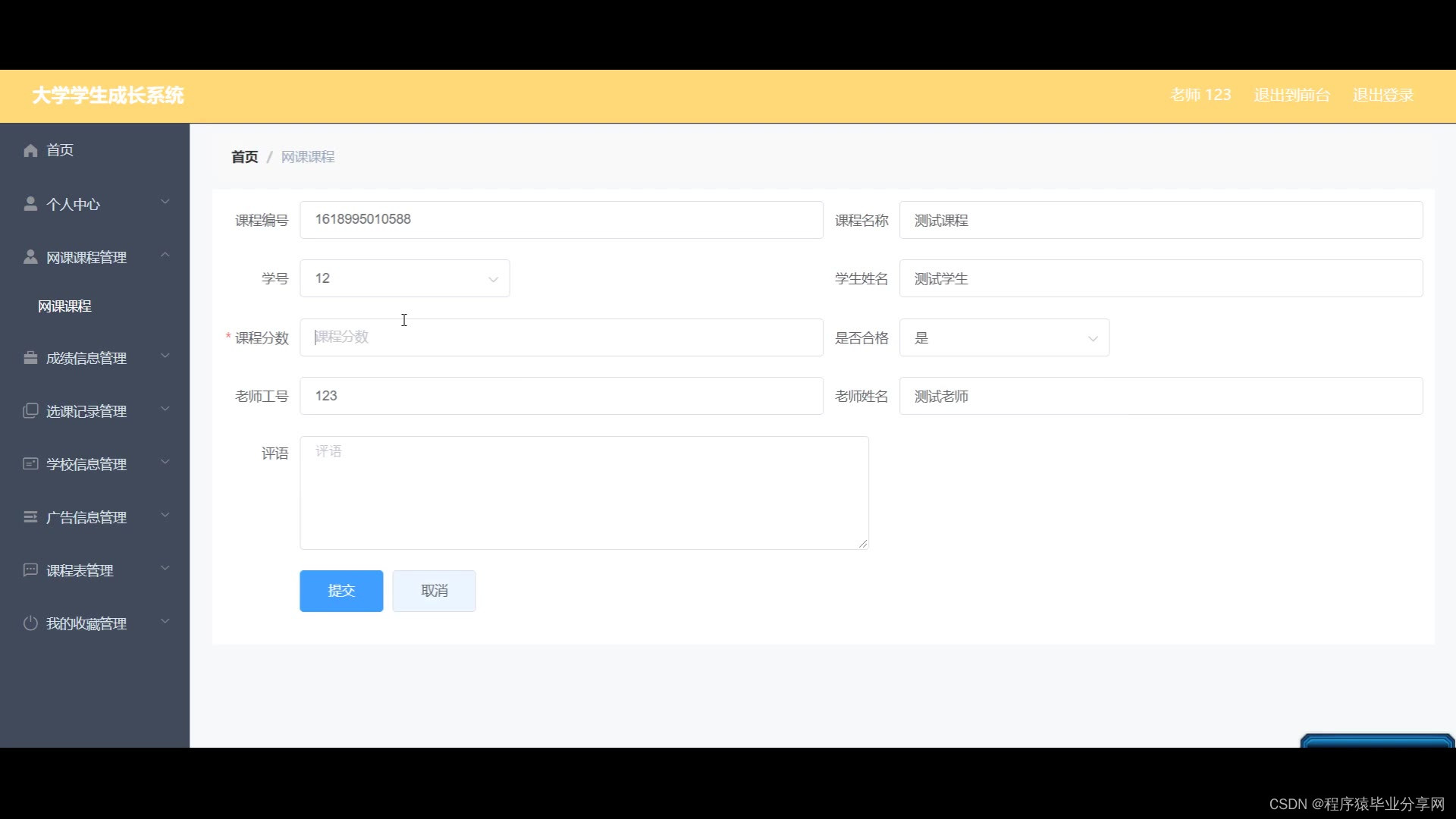The width and height of the screenshot is (1456, 819).
Task: Click the power icon beside 我的收藏管理
Action: [x=30, y=623]
